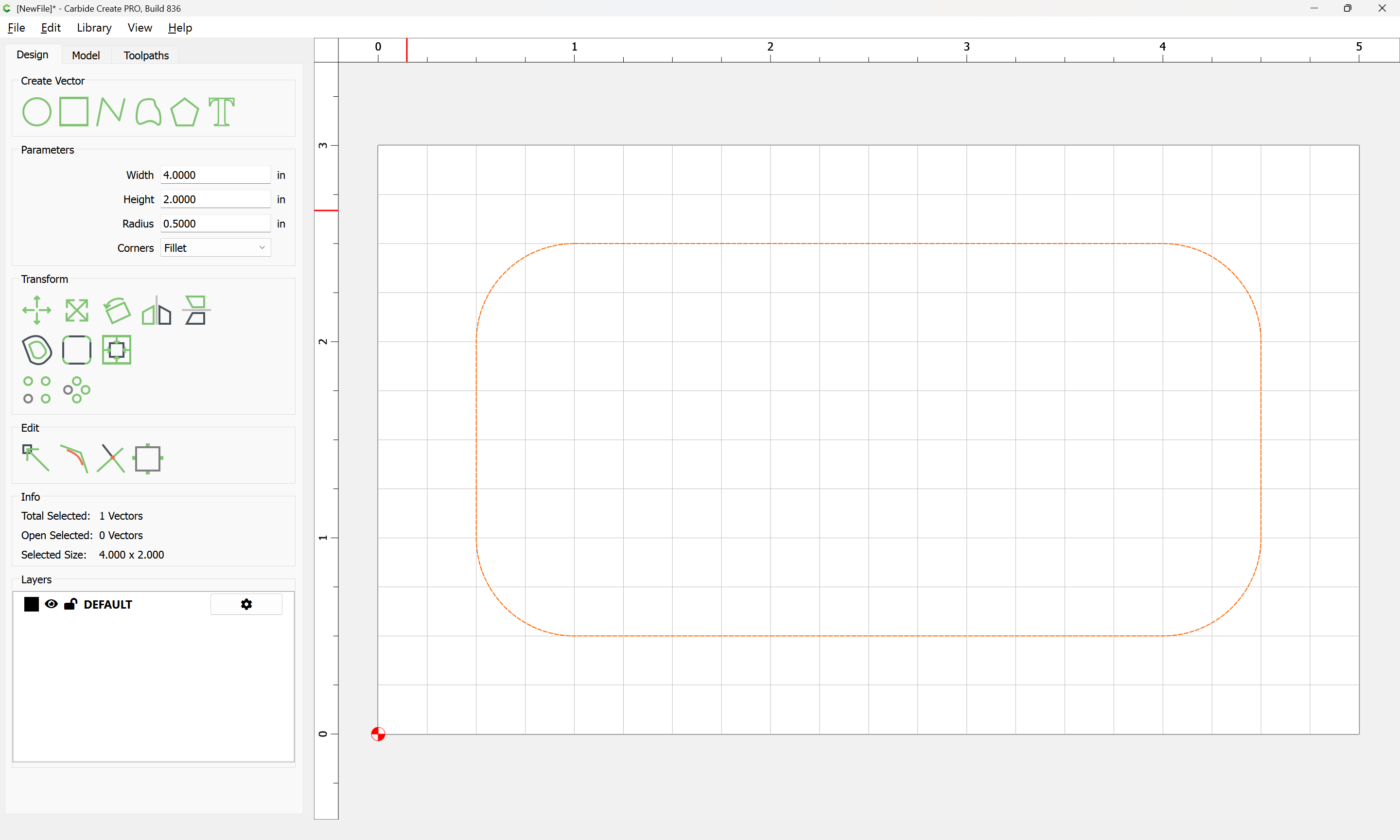This screenshot has width=1400, height=840.
Task: Open the Rotate transform tool
Action: coord(117,310)
